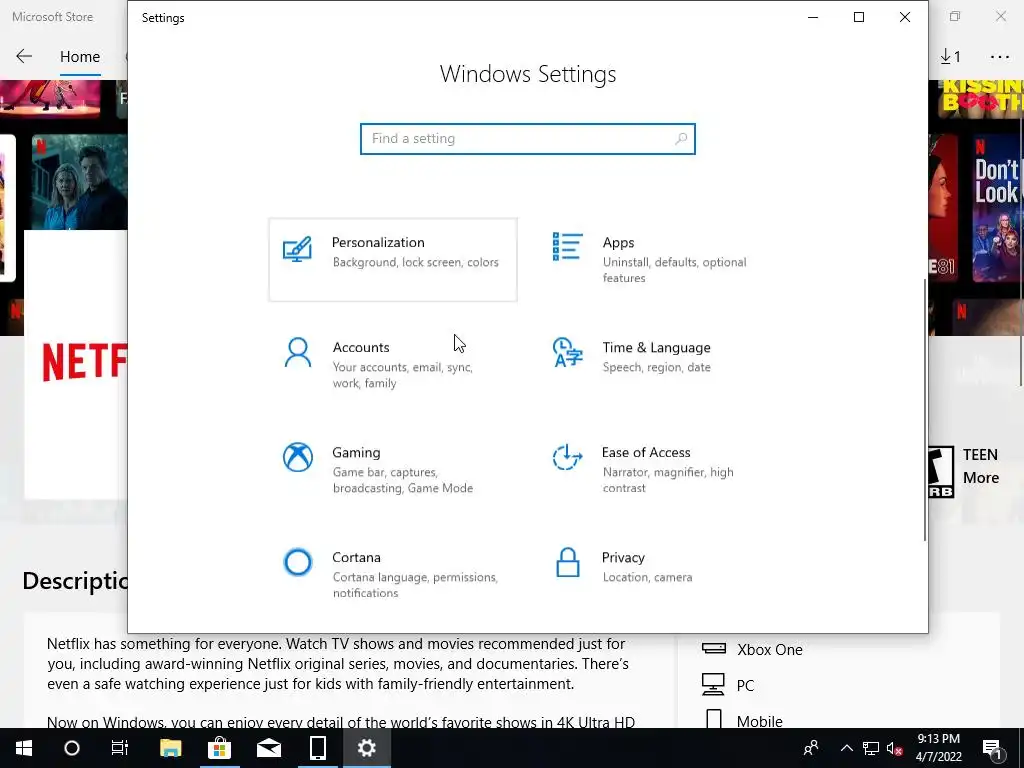Open the Apps settings heading
Viewport: 1024px width, 768px height.
pyautogui.click(x=618, y=242)
